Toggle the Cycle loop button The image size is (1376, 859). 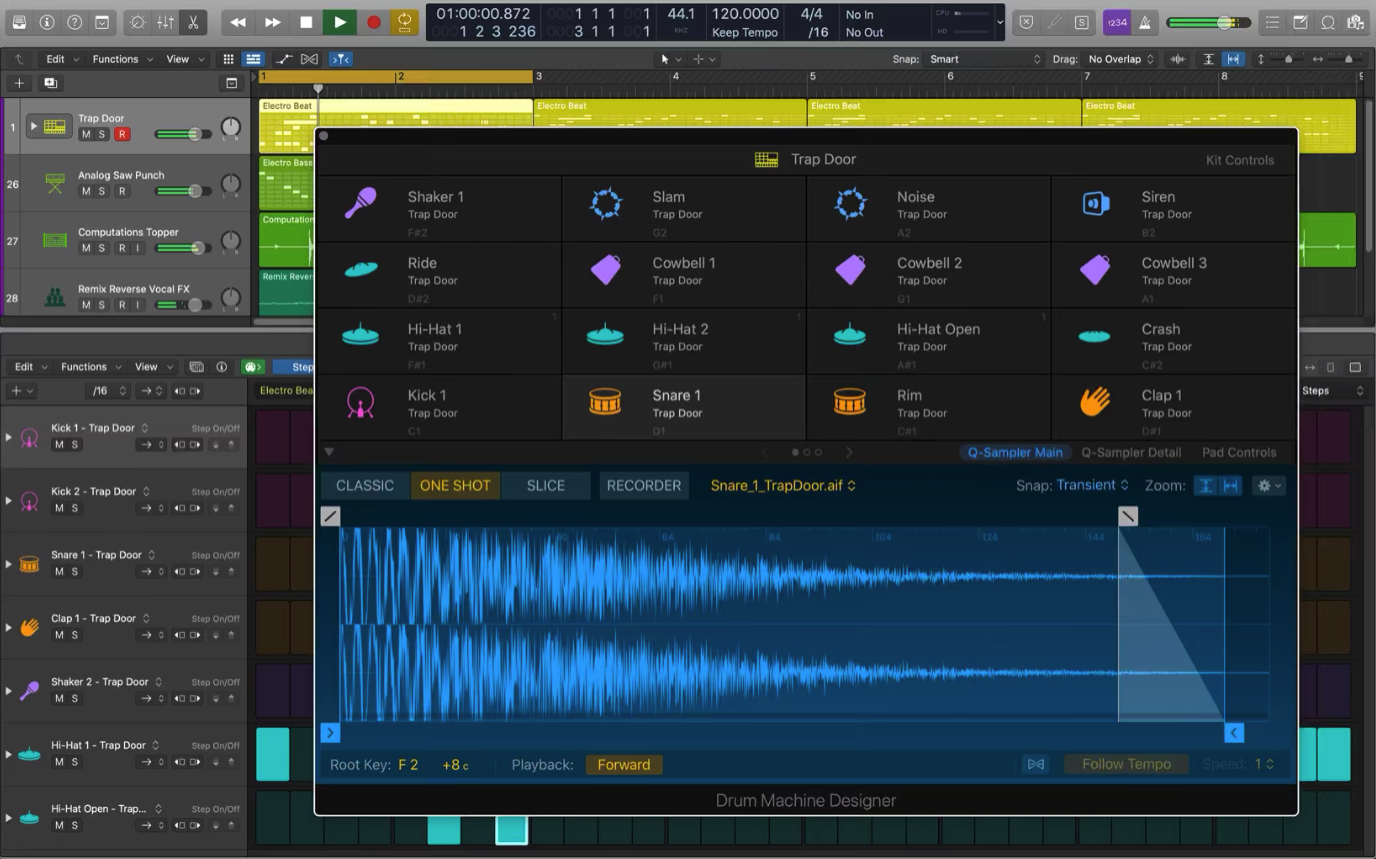point(405,22)
